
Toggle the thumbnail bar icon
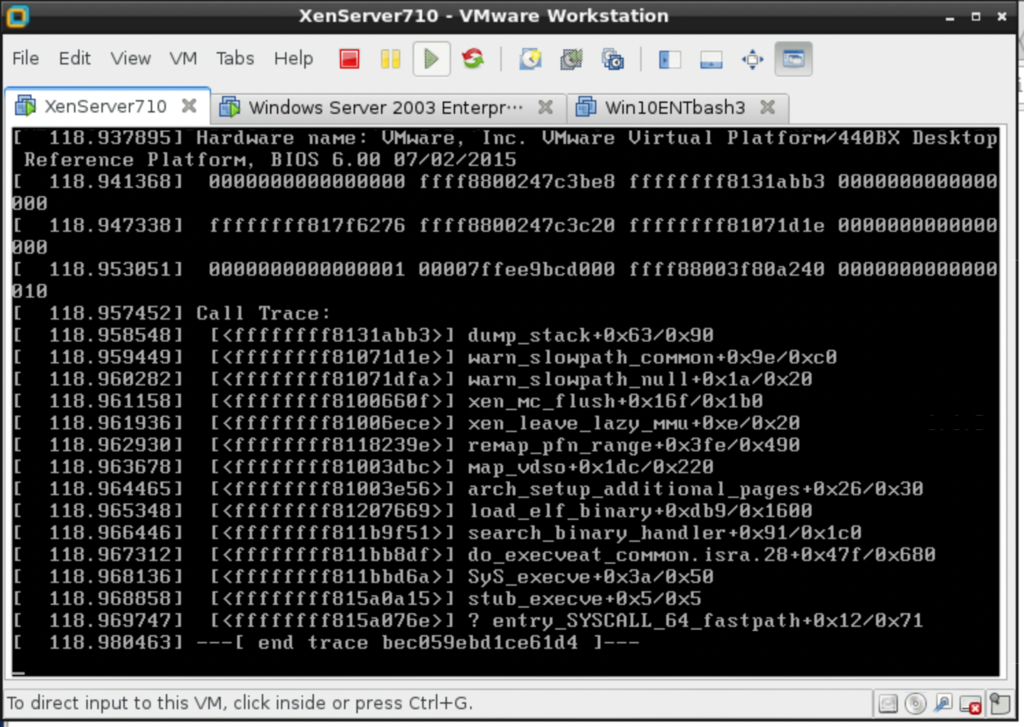[x=711, y=59]
